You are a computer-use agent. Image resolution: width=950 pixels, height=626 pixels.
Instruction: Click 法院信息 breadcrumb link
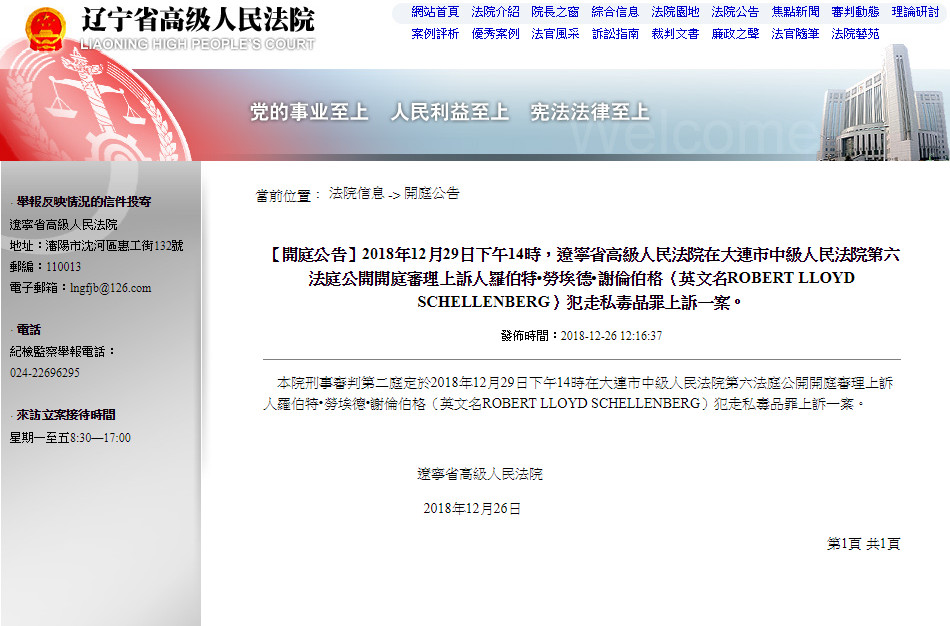coord(356,194)
